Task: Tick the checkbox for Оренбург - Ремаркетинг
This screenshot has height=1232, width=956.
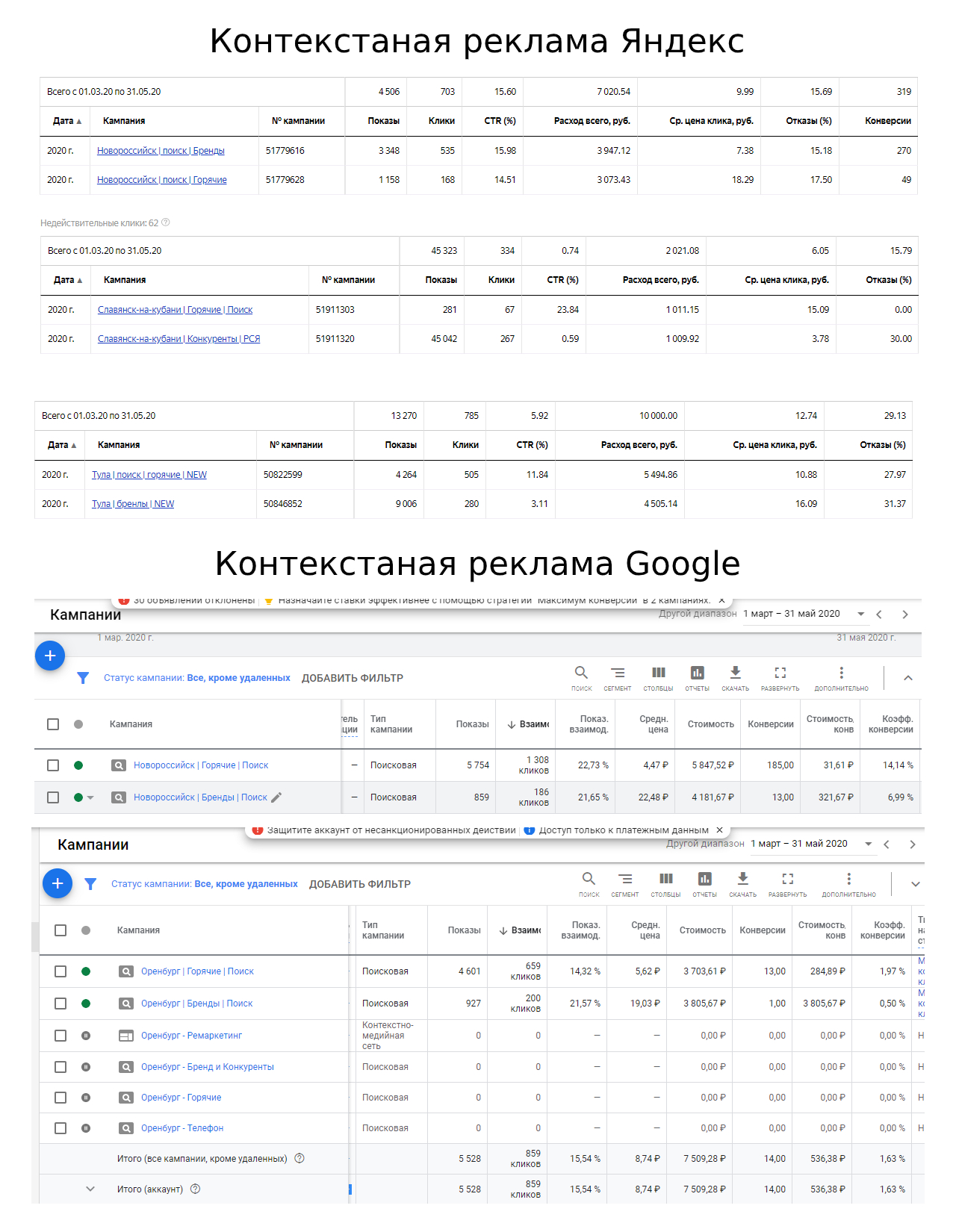Action: 60,1036
